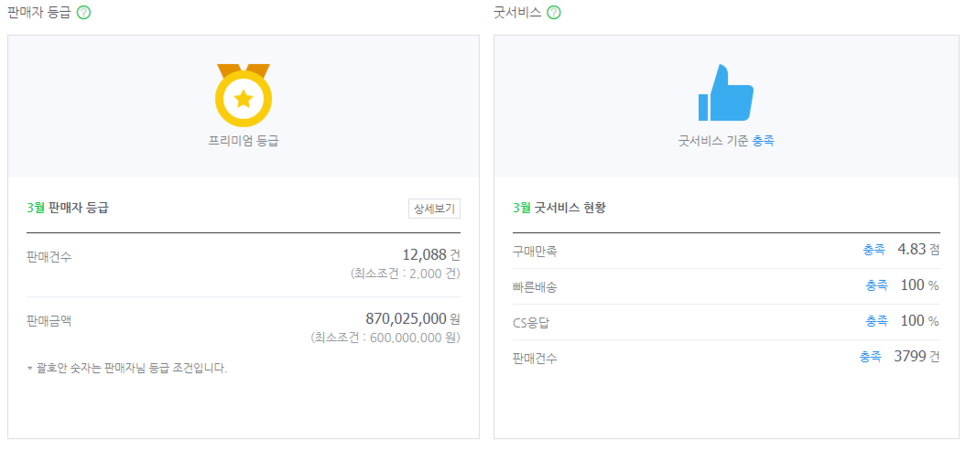Click the 3월 판매자 등급 title
The image size is (966, 451).
(x=68, y=208)
